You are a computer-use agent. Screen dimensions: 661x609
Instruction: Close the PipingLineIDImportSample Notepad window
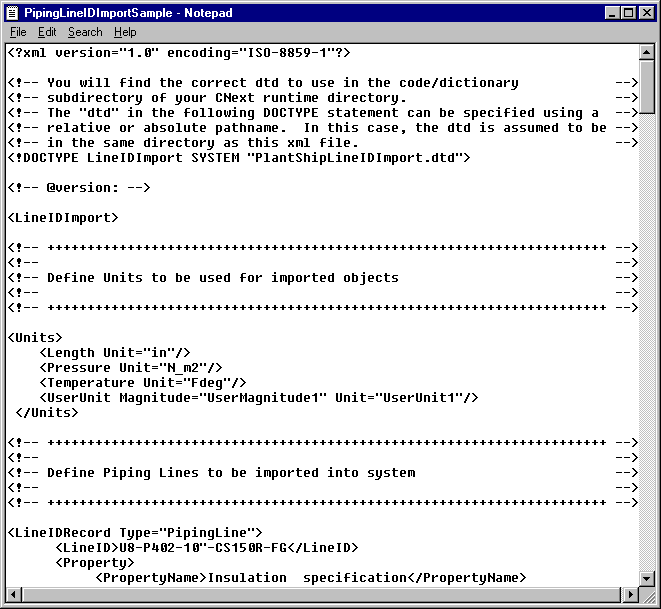tap(647, 13)
